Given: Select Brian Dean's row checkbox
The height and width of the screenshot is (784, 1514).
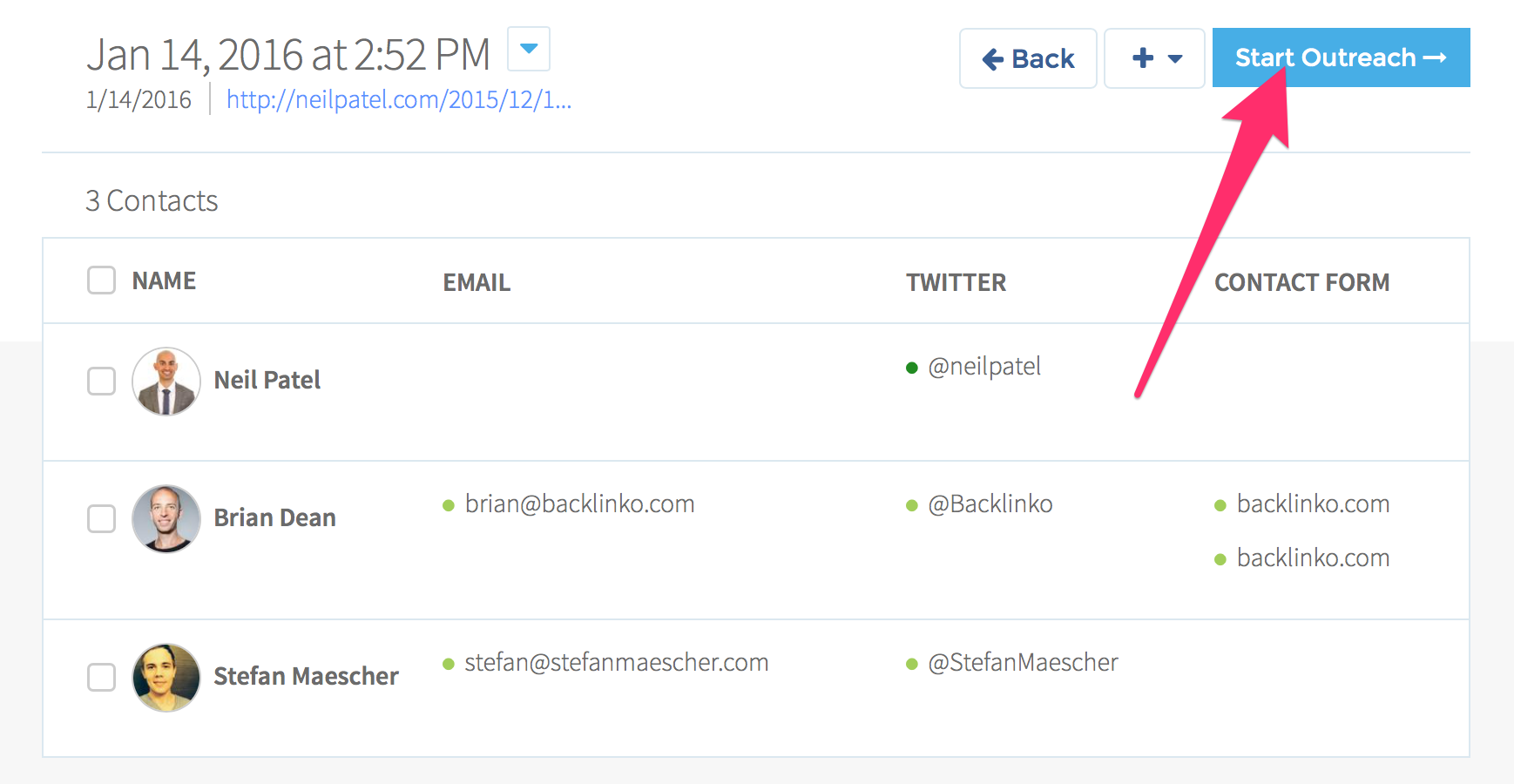Looking at the screenshot, I should coord(102,518).
